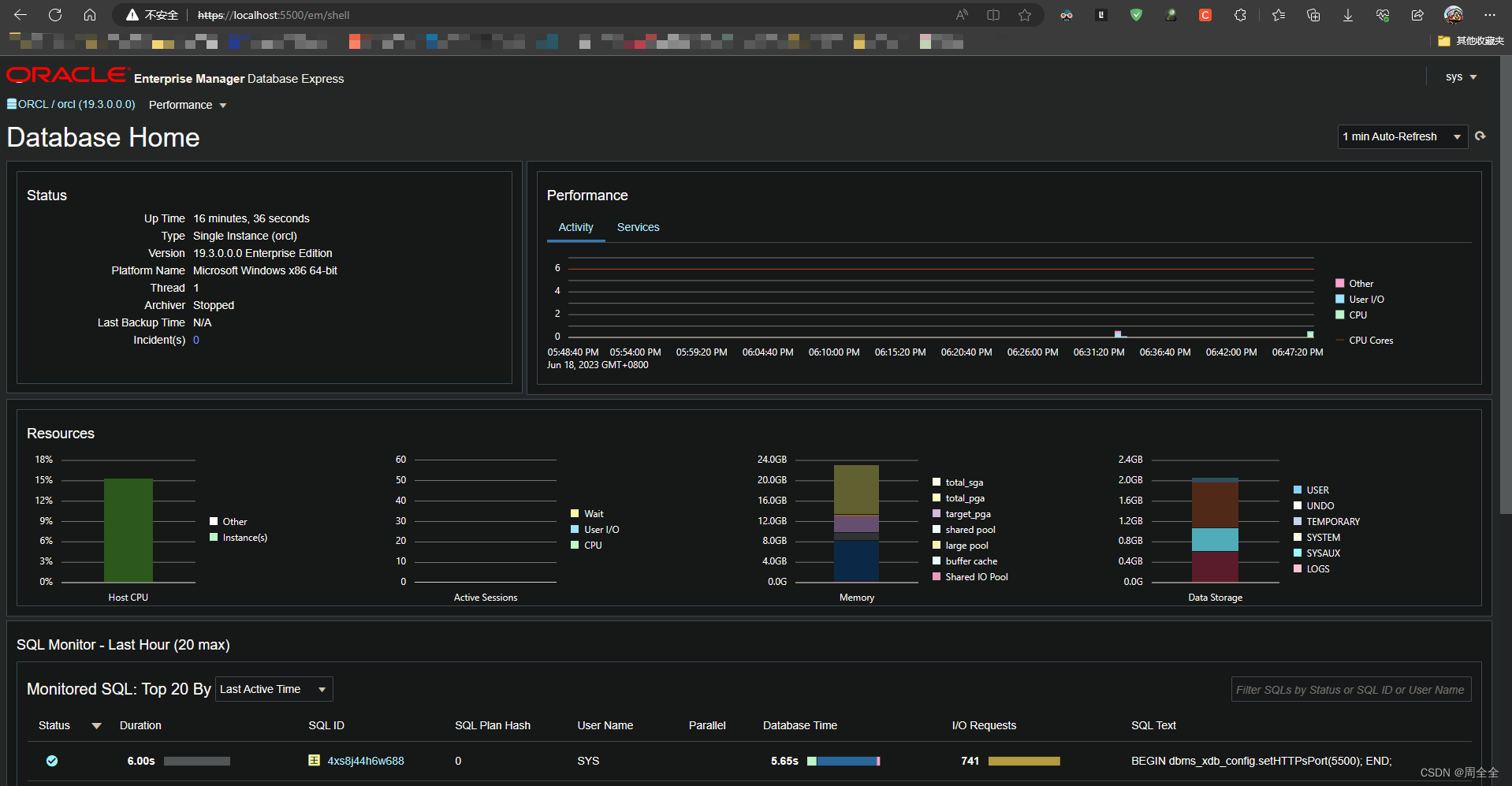Open the Downloads panel
This screenshot has height=786, width=1512.
[1348, 15]
